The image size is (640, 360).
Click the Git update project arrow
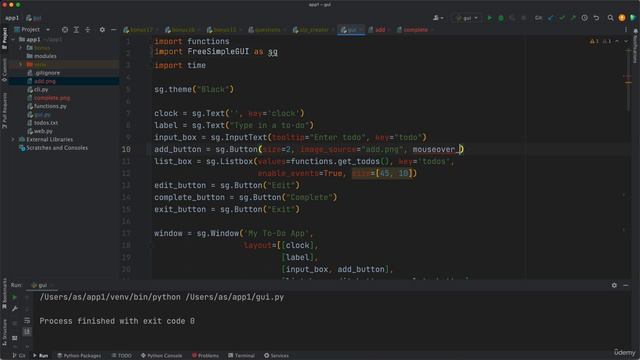point(551,18)
